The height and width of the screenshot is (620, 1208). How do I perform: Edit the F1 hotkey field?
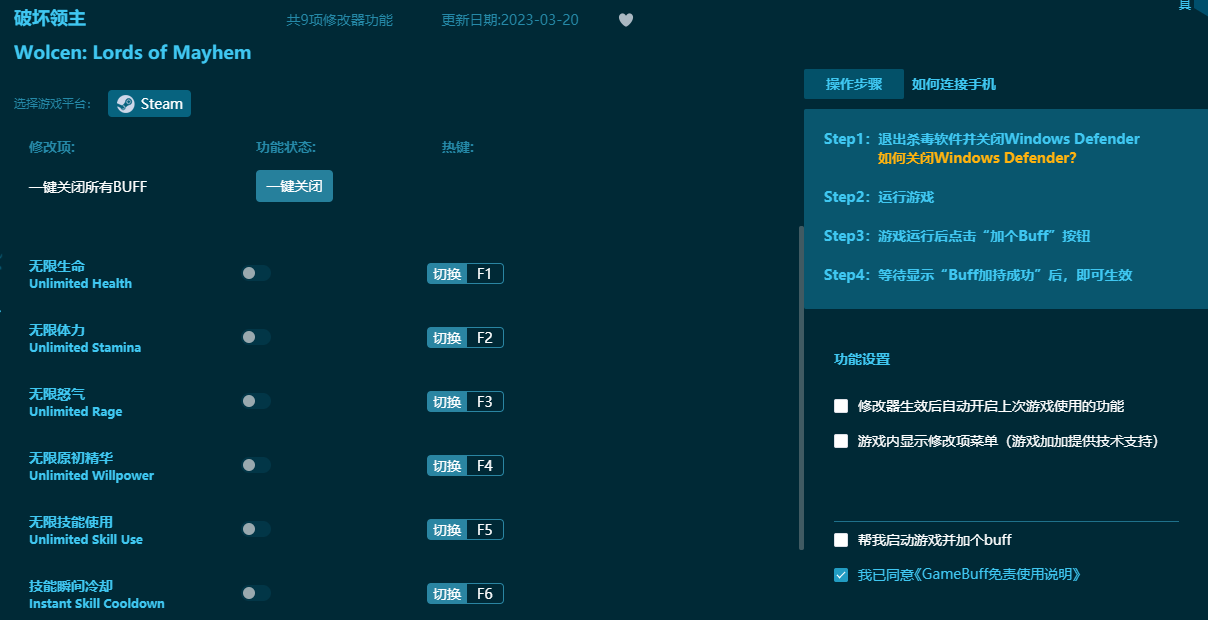[485, 274]
